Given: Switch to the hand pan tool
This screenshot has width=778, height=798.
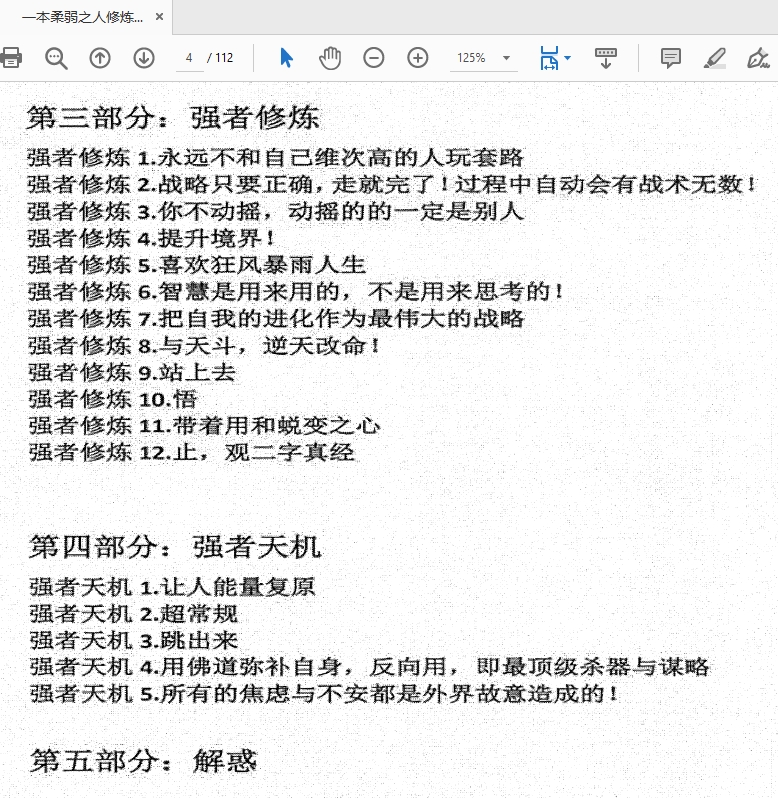Looking at the screenshot, I should click(x=330, y=58).
